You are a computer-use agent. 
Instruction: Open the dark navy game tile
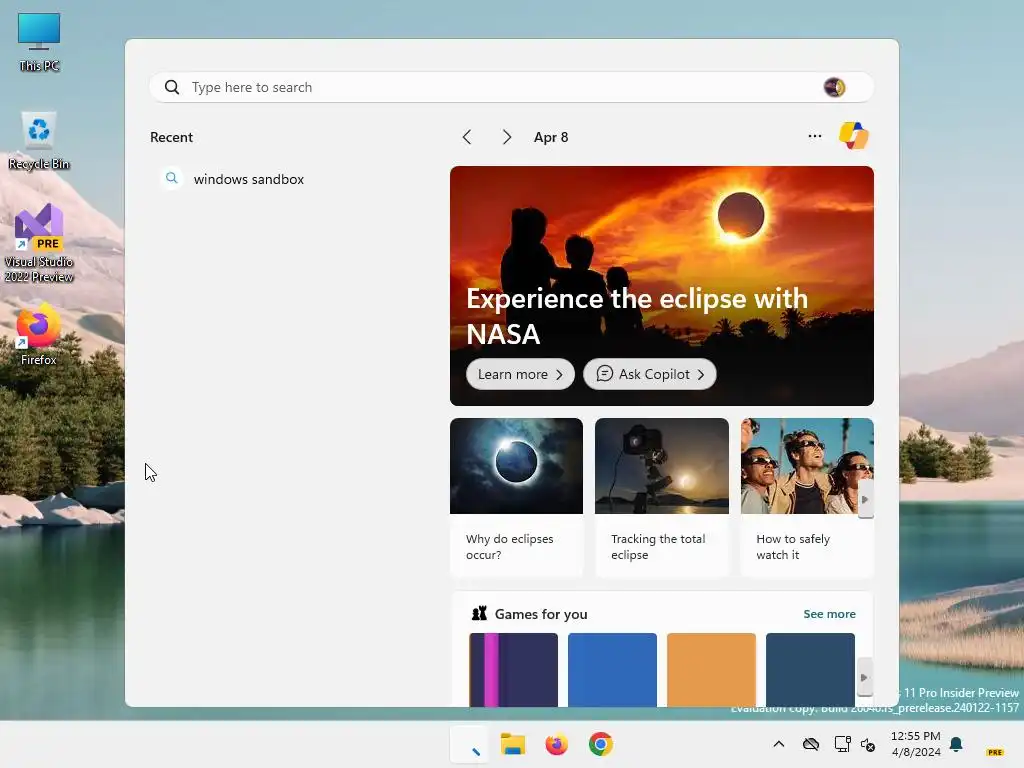click(x=810, y=669)
